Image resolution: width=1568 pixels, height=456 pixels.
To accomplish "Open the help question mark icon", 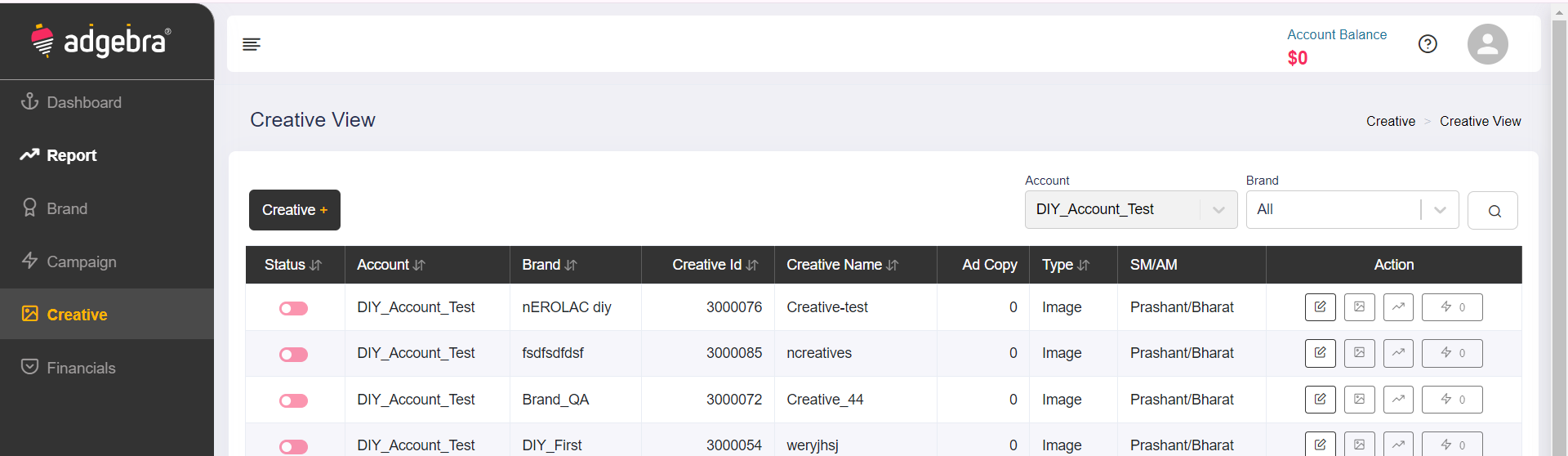I will pyautogui.click(x=1428, y=44).
